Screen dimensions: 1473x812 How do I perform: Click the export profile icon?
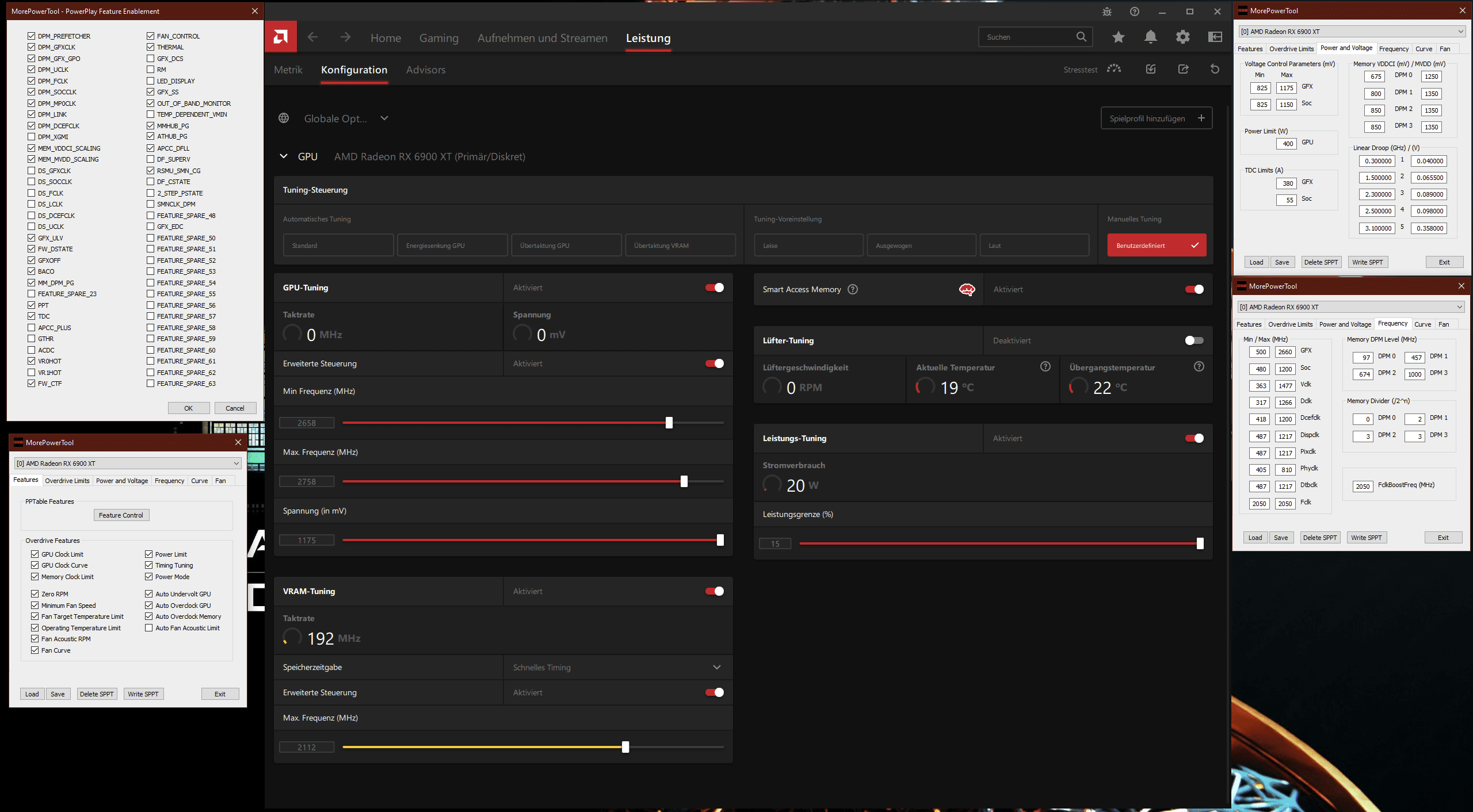tap(1183, 69)
